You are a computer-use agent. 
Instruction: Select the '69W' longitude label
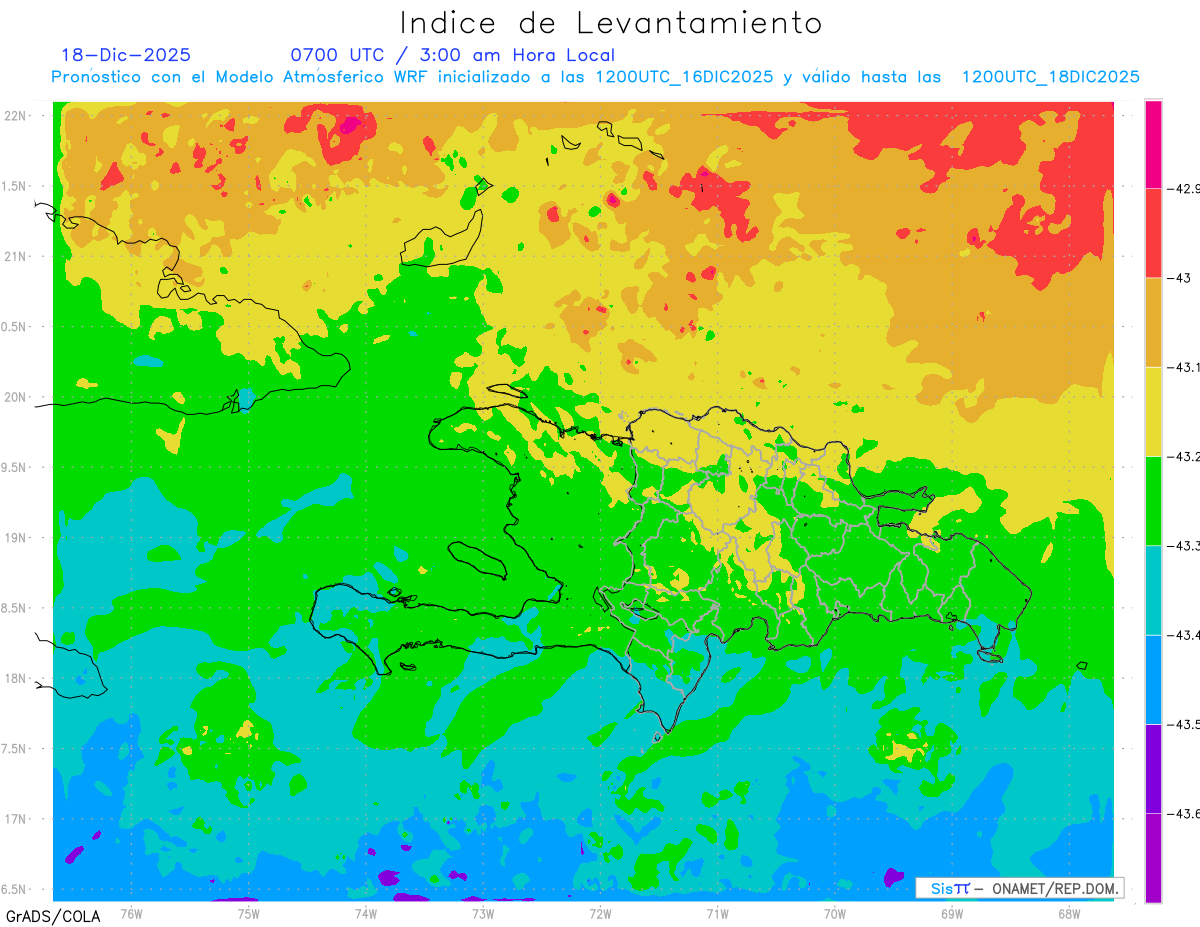click(951, 913)
